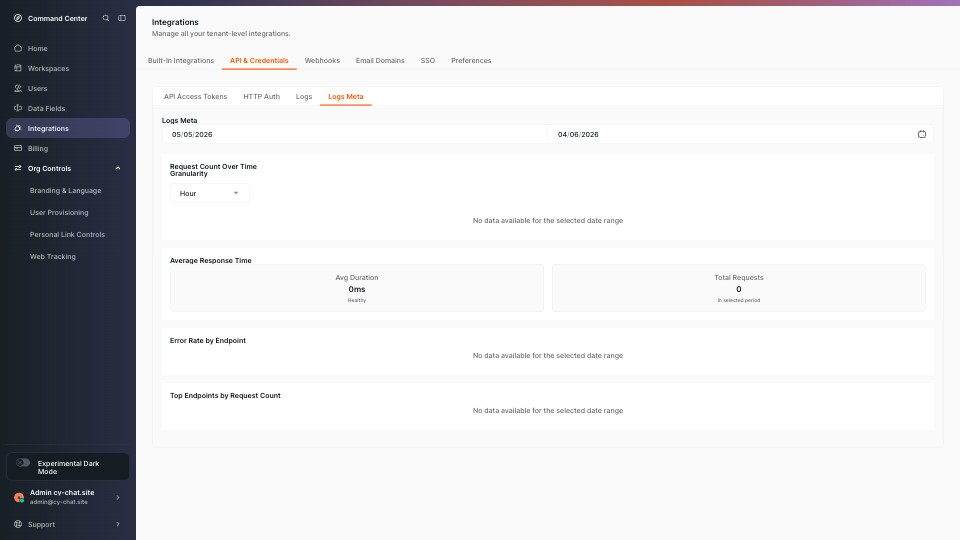Open the Preferences tab
The width and height of the screenshot is (960, 540).
coord(471,61)
